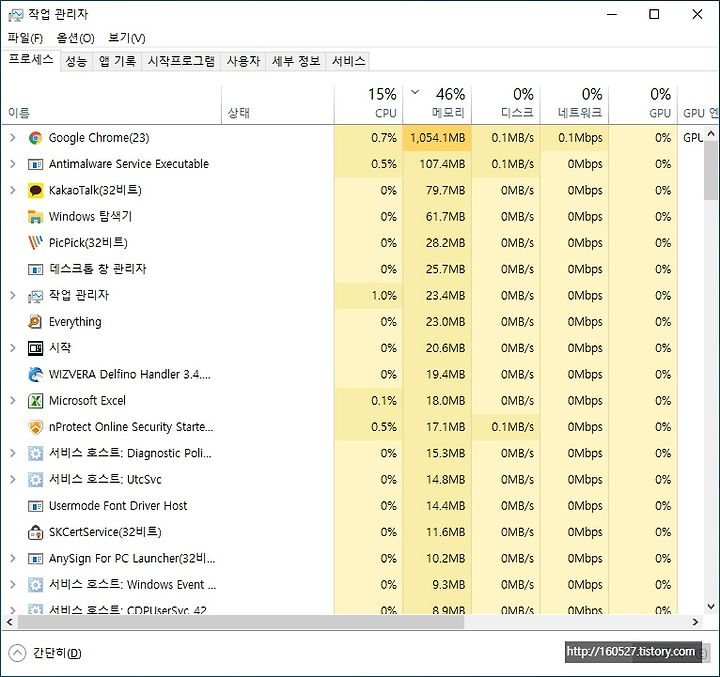Select the Windows 탐색기 process name
The height and width of the screenshot is (677, 720).
coord(90,216)
